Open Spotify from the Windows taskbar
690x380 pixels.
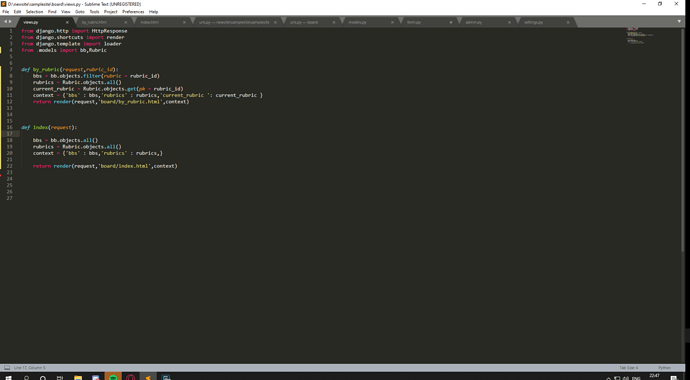(113, 377)
